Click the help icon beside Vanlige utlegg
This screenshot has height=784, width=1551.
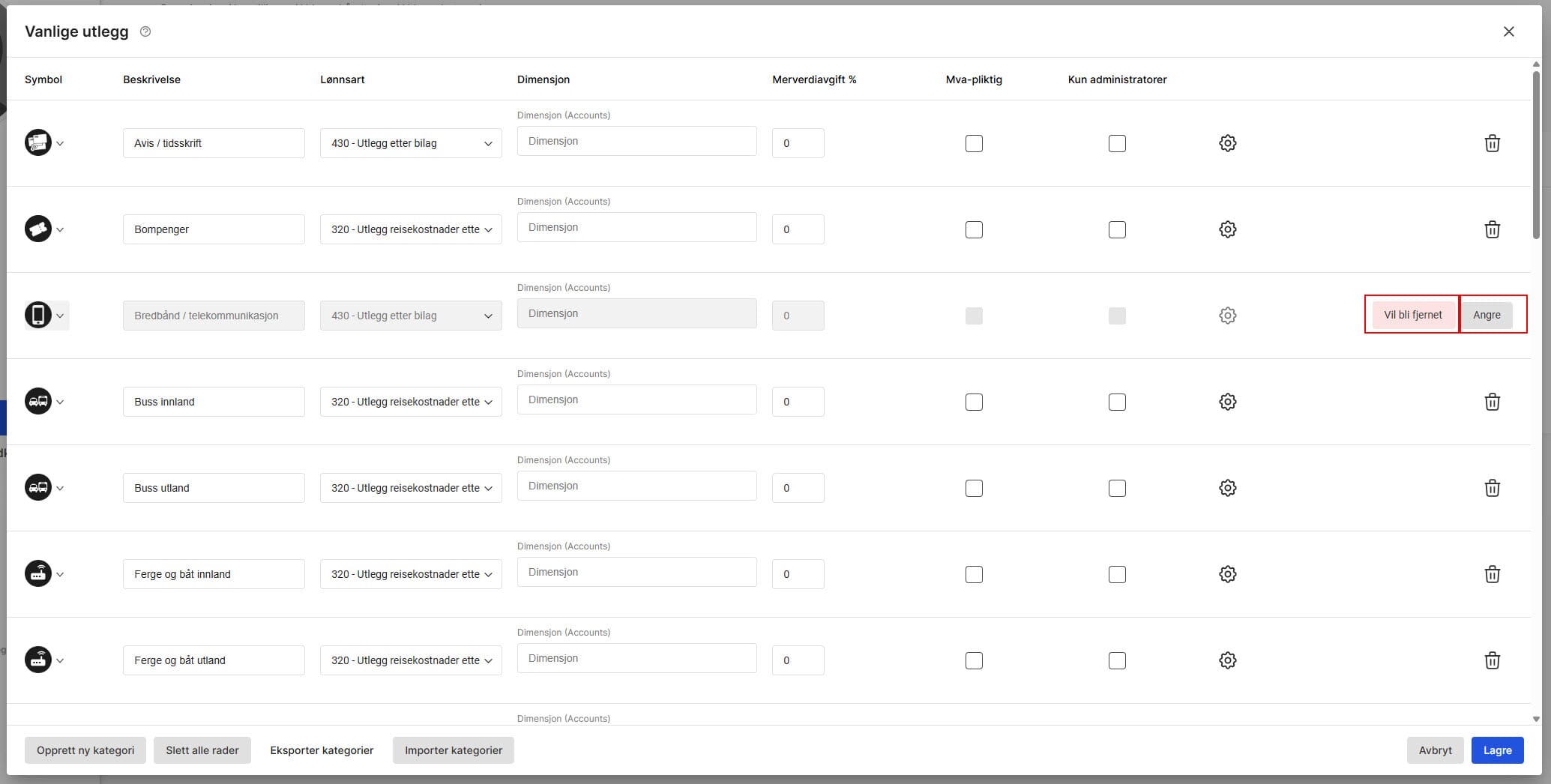click(145, 31)
